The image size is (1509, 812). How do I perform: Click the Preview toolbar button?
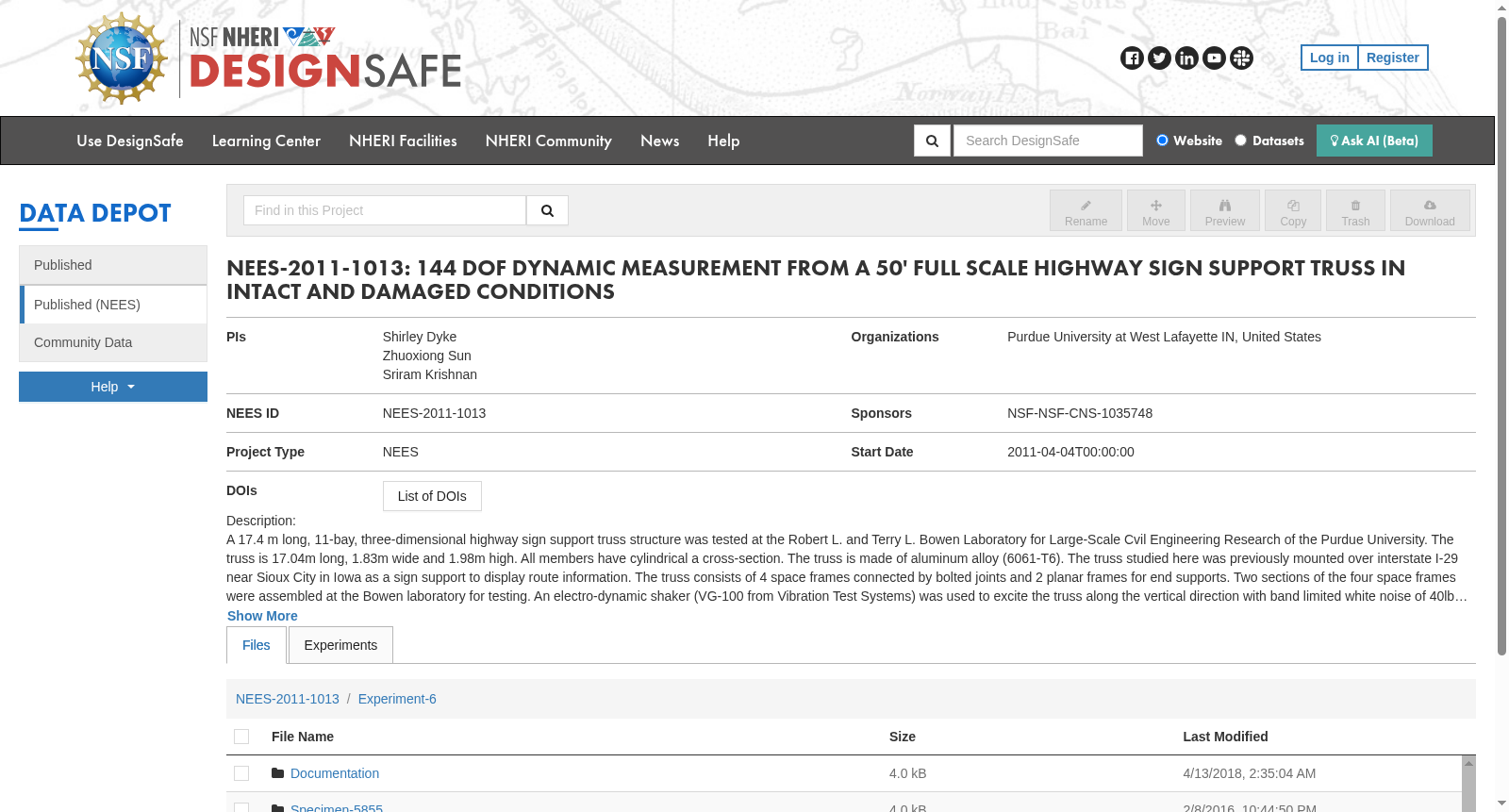click(x=1224, y=210)
